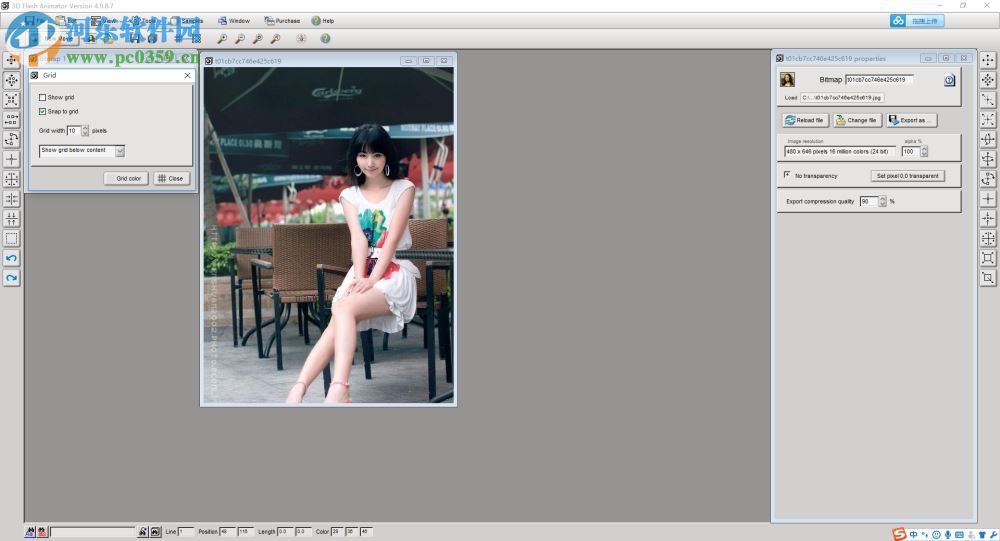
Task: Select the horizontal spacing tool in left toolbar
Action: (11, 199)
